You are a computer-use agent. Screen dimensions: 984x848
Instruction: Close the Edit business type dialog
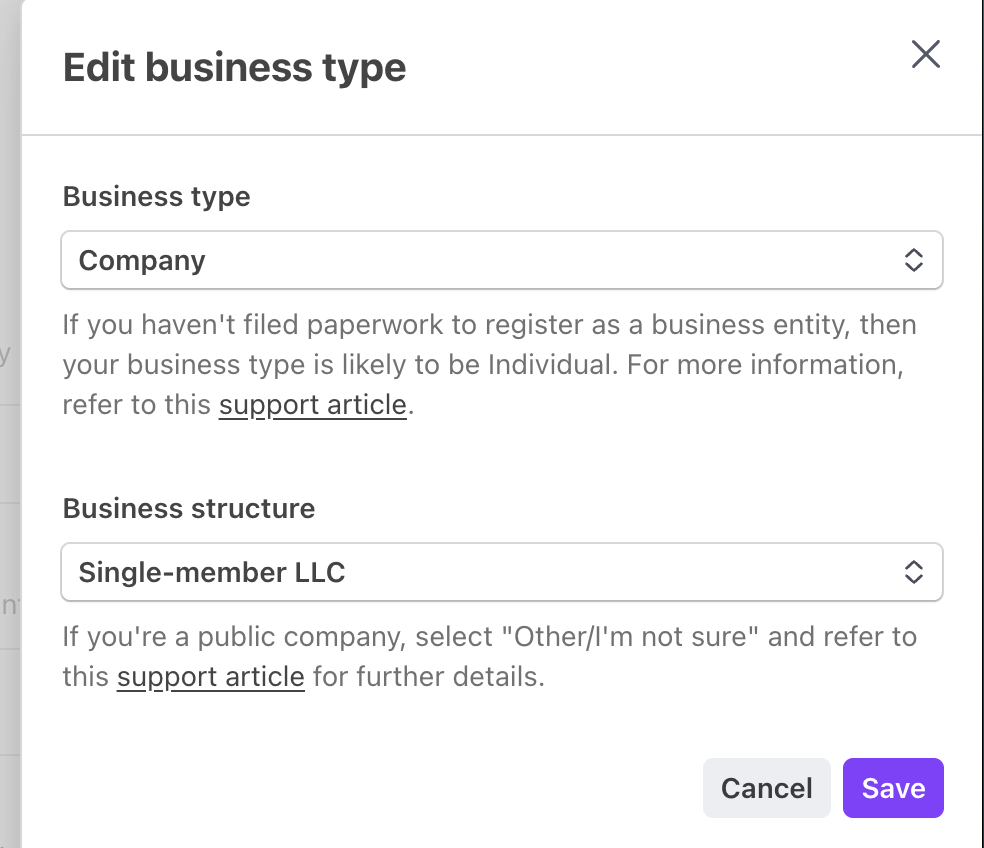tap(926, 54)
